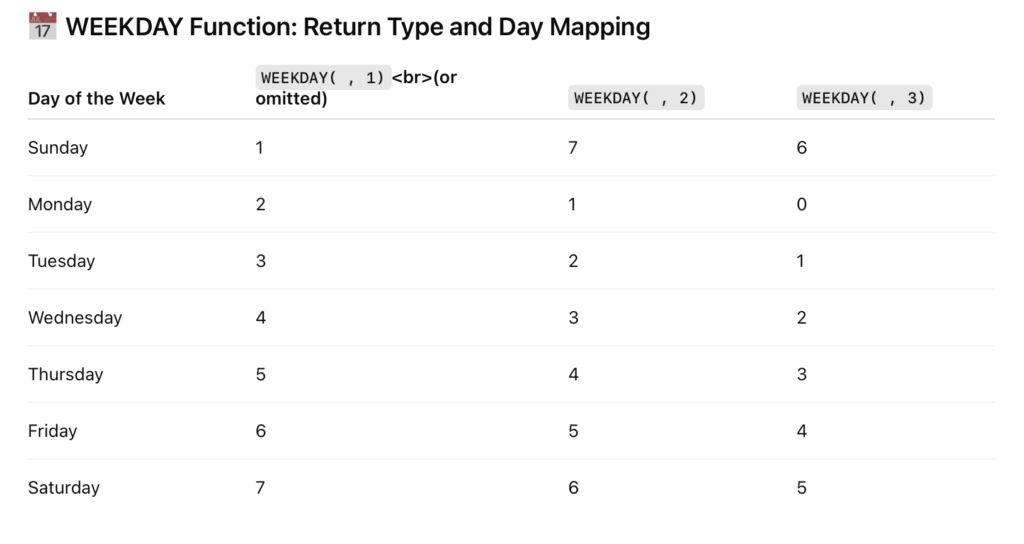The height and width of the screenshot is (544, 1024).
Task: Click Saturday's value 7 in first WEEKDAY column
Action: click(x=260, y=488)
